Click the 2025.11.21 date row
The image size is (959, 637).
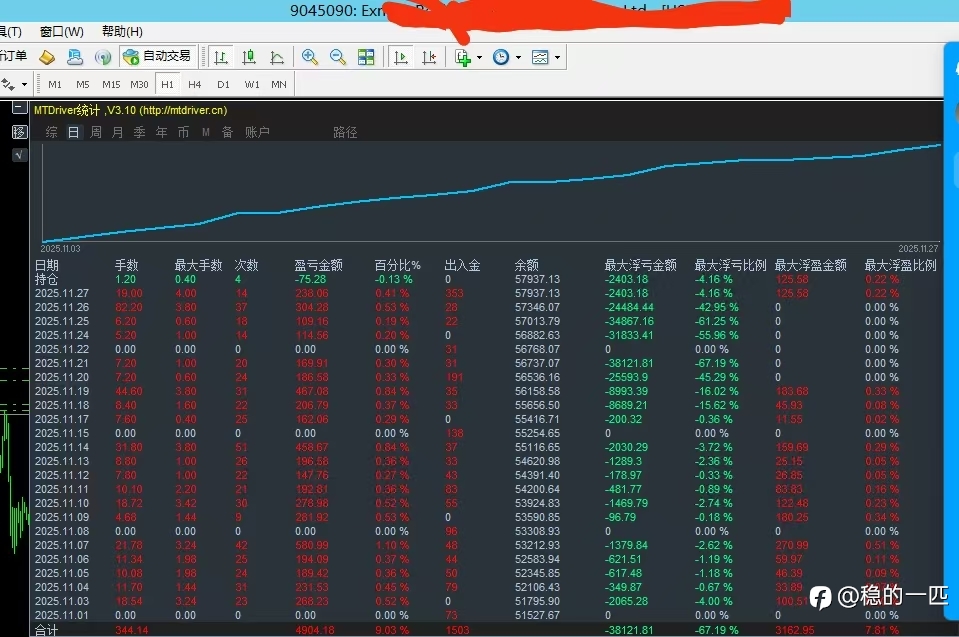pyautogui.click(x=486, y=363)
